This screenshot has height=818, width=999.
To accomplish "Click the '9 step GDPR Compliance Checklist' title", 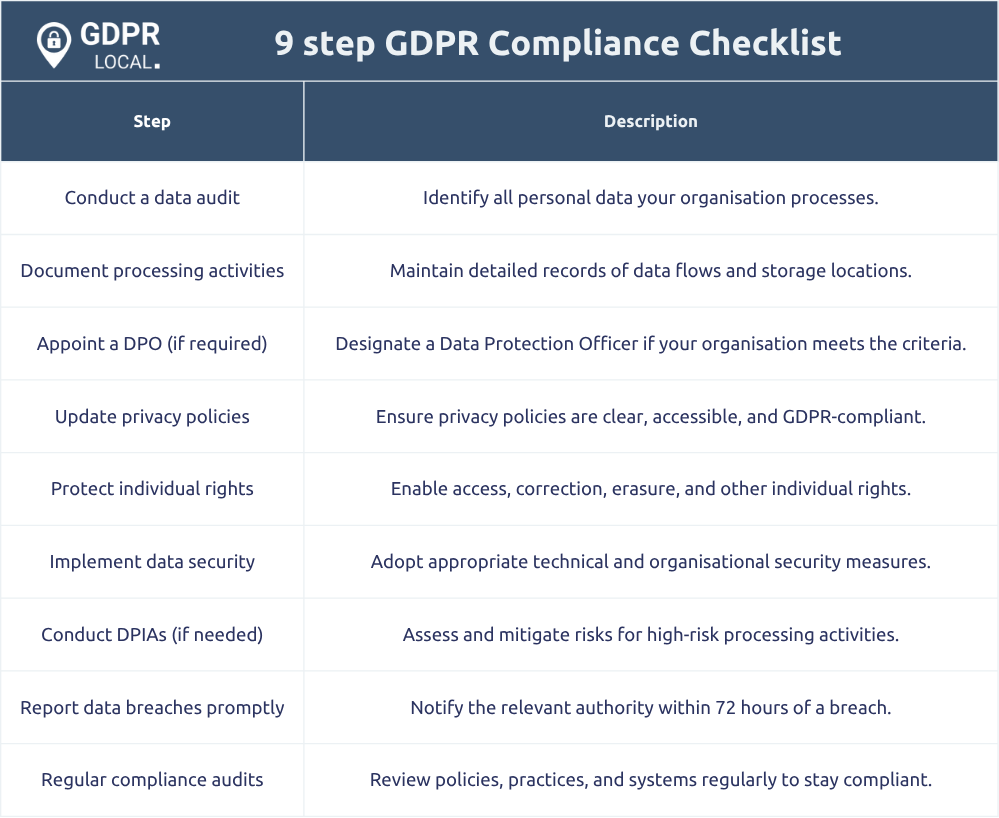I will (557, 43).
